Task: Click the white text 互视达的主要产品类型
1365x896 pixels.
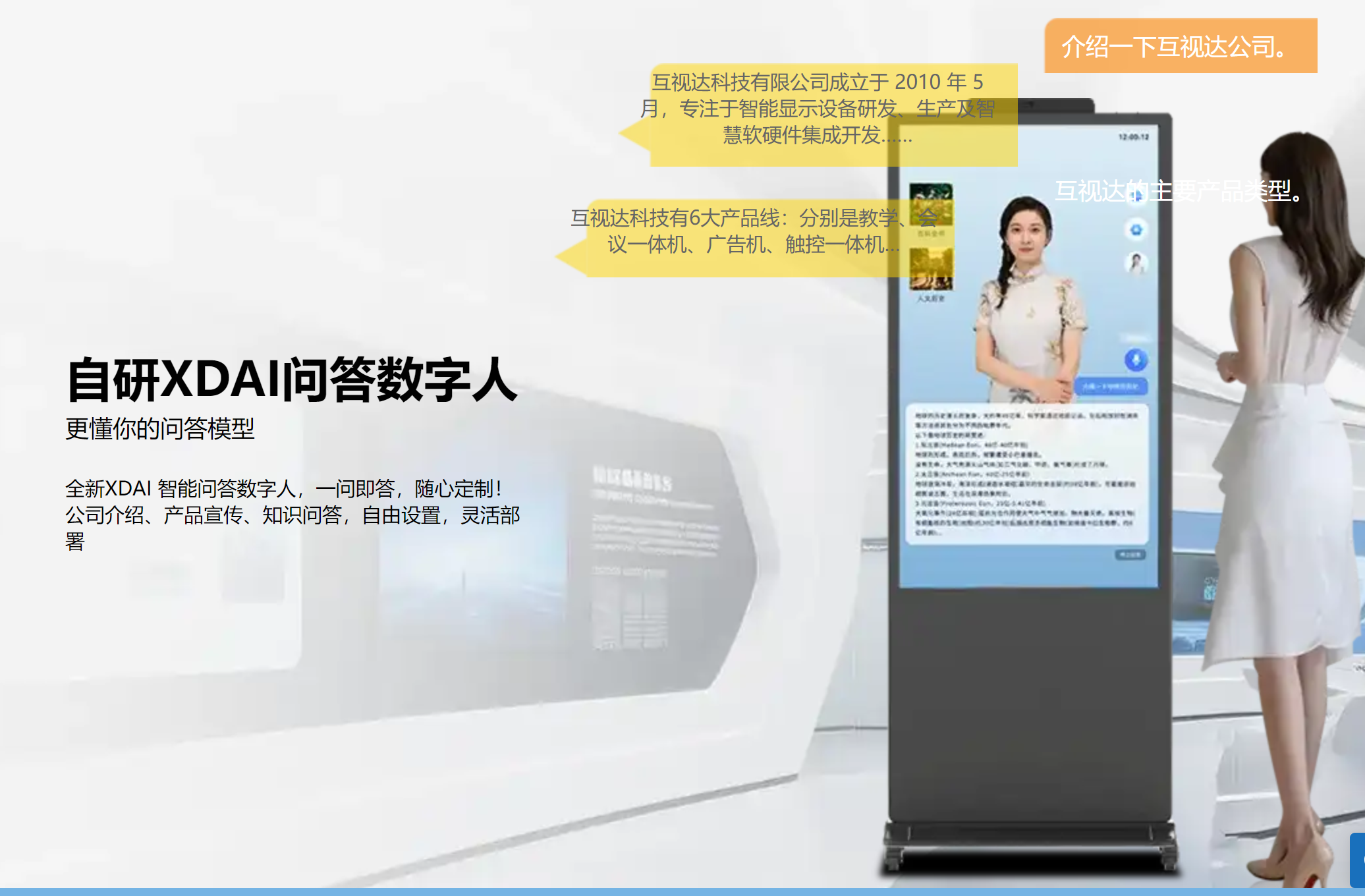Action: click(1179, 191)
